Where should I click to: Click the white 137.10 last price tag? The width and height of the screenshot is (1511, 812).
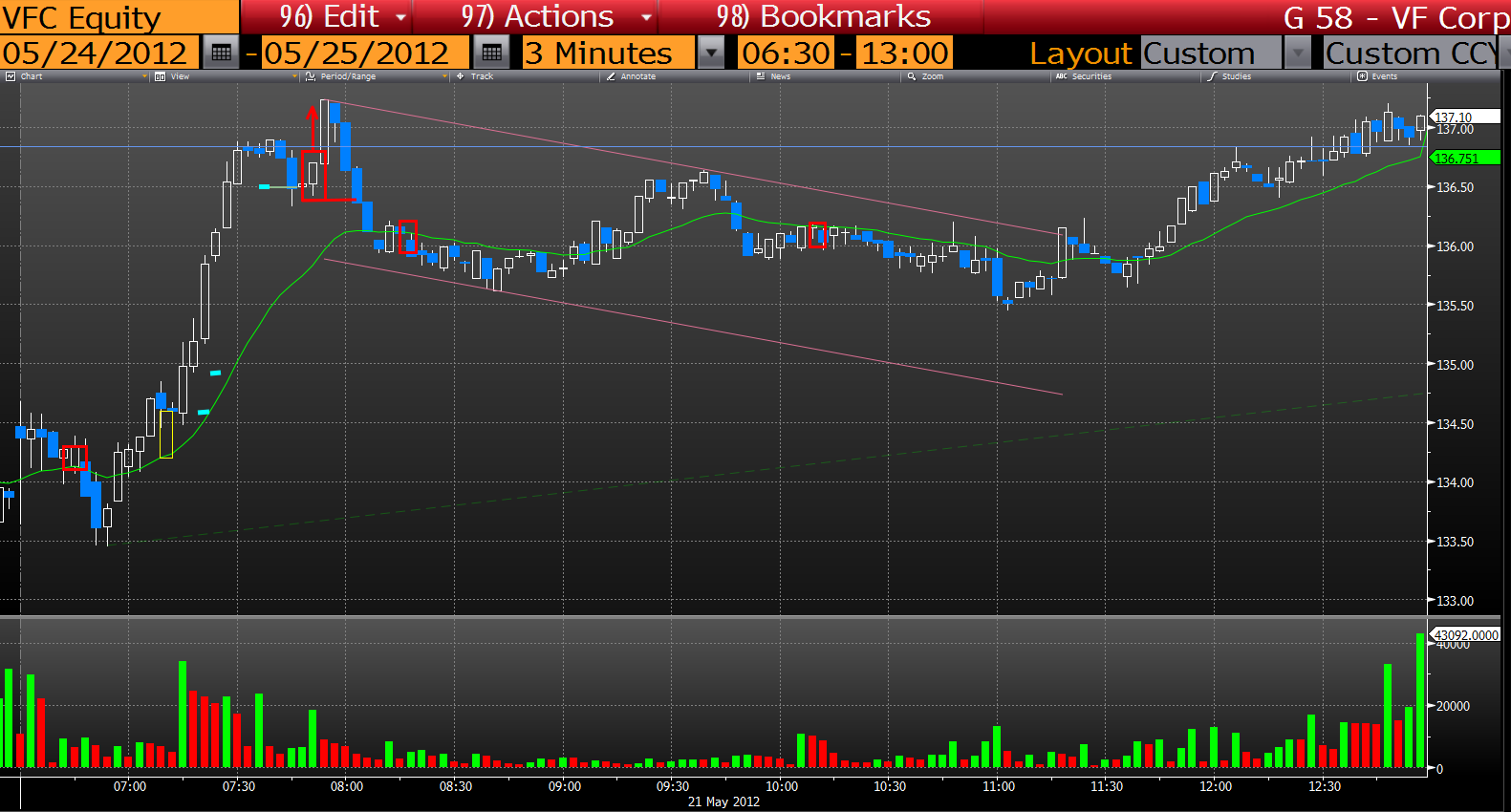tap(1466, 117)
